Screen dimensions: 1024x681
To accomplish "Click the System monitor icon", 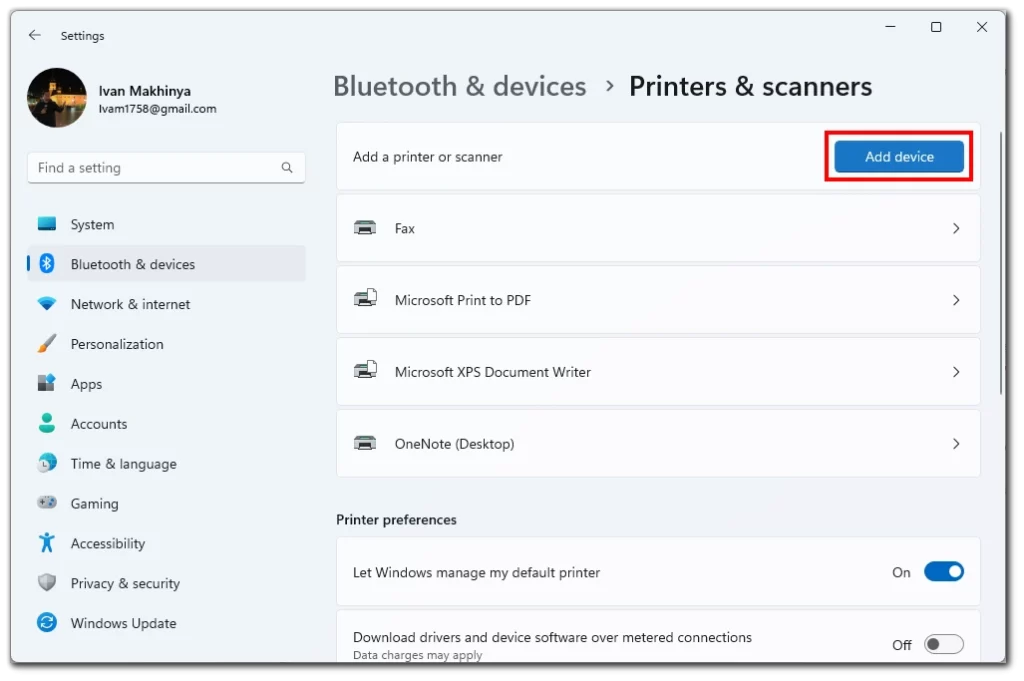I will [x=47, y=224].
